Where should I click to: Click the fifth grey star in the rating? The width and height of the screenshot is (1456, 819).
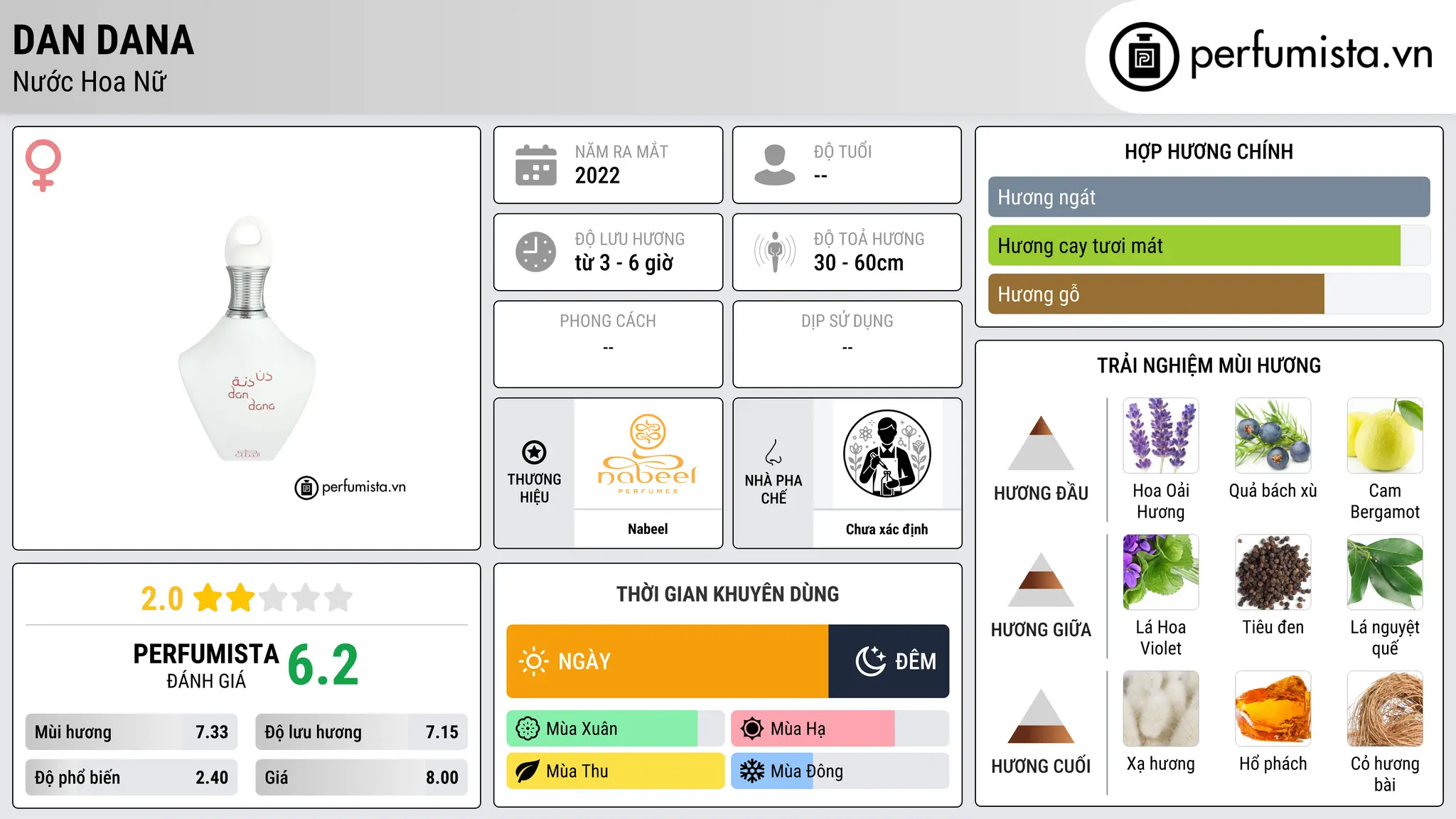coord(338,598)
